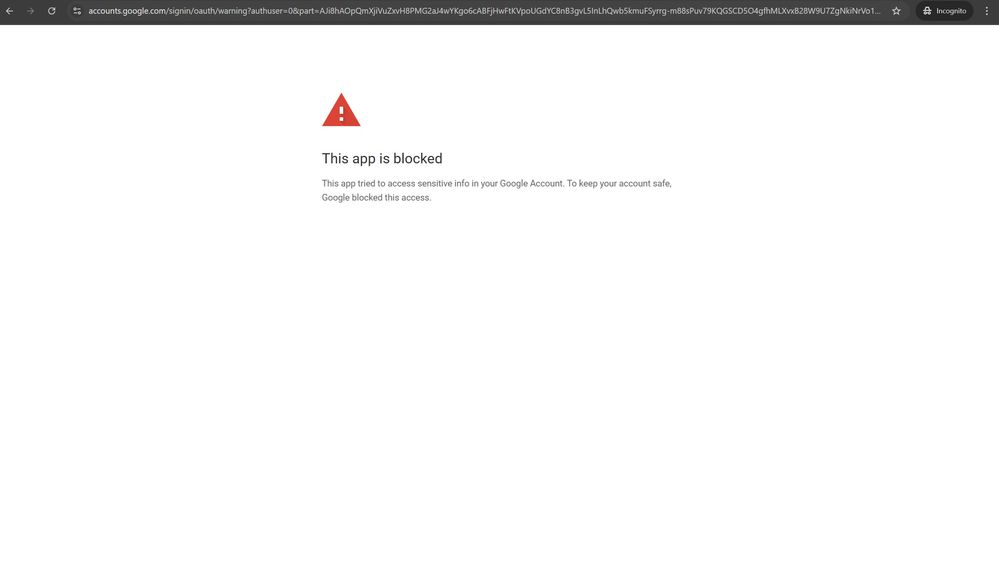Go back to the previous page
Viewport: 999px width, 568px height.
click(x=10, y=11)
